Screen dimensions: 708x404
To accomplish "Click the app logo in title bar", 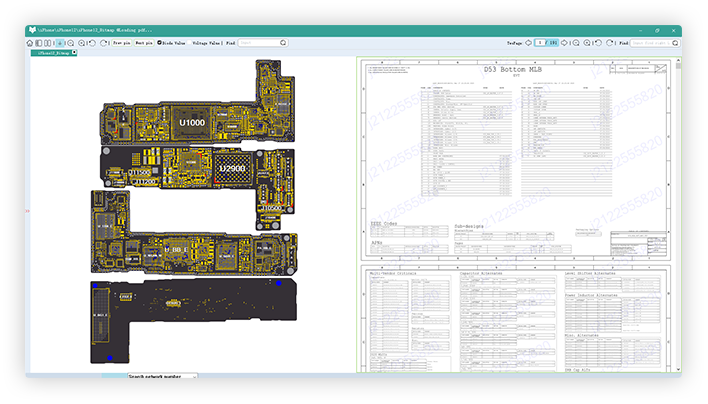I will (32, 30).
